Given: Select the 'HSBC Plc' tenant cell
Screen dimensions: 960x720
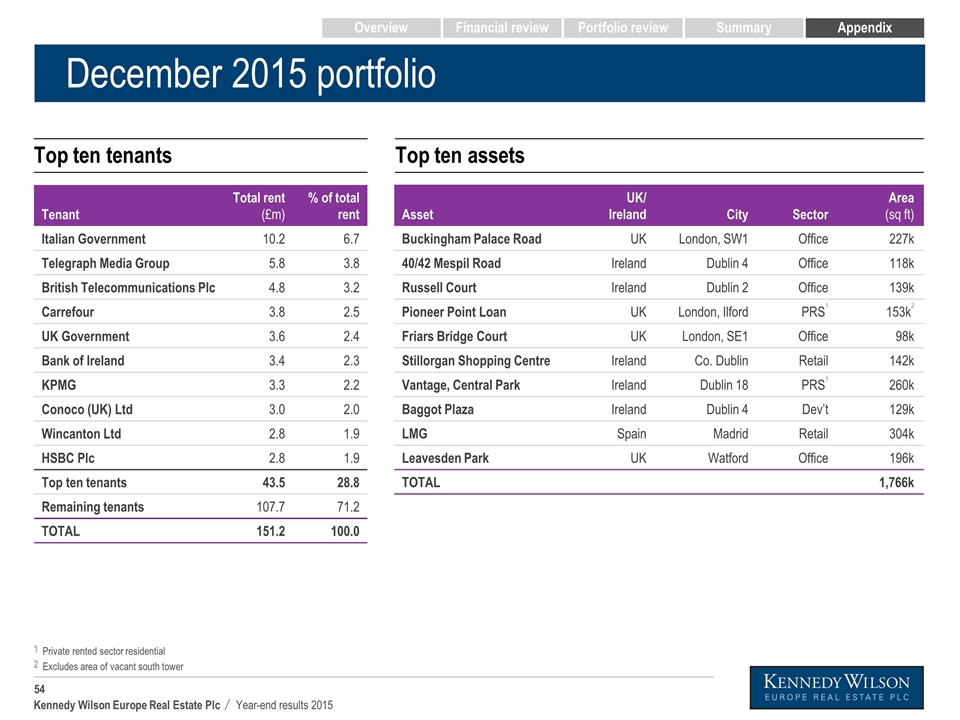Looking at the screenshot, I should pyautogui.click(x=68, y=459).
